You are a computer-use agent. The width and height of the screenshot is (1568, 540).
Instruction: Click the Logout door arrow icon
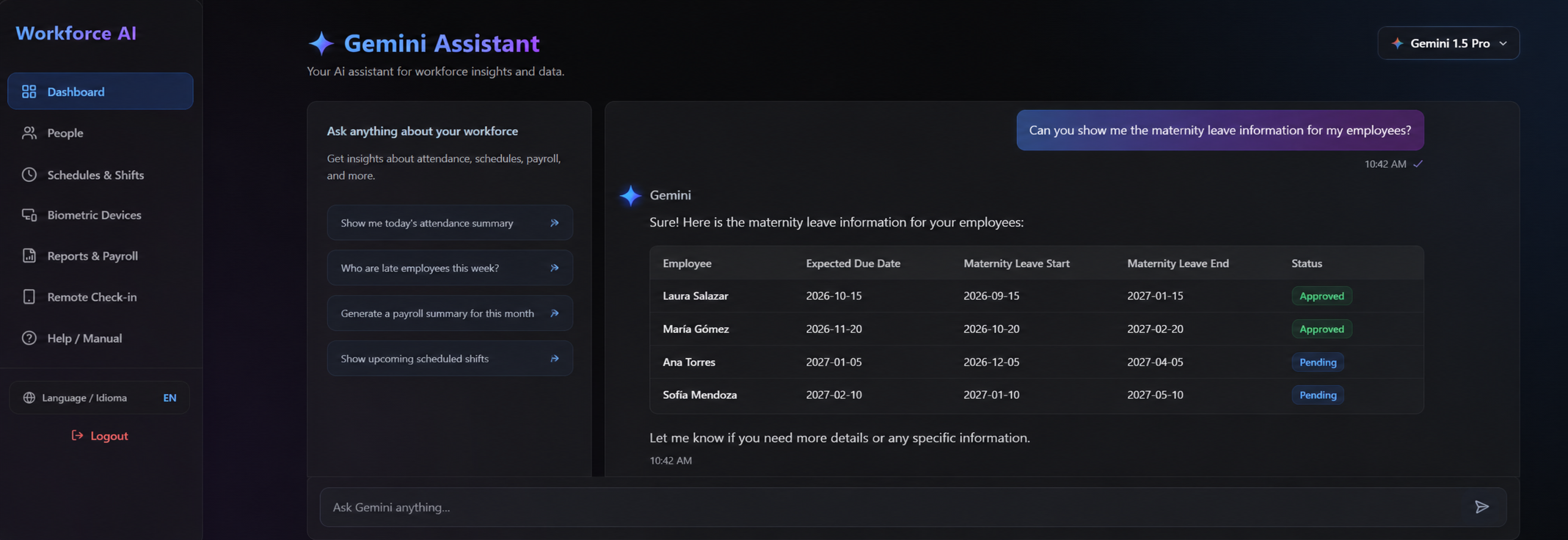77,436
